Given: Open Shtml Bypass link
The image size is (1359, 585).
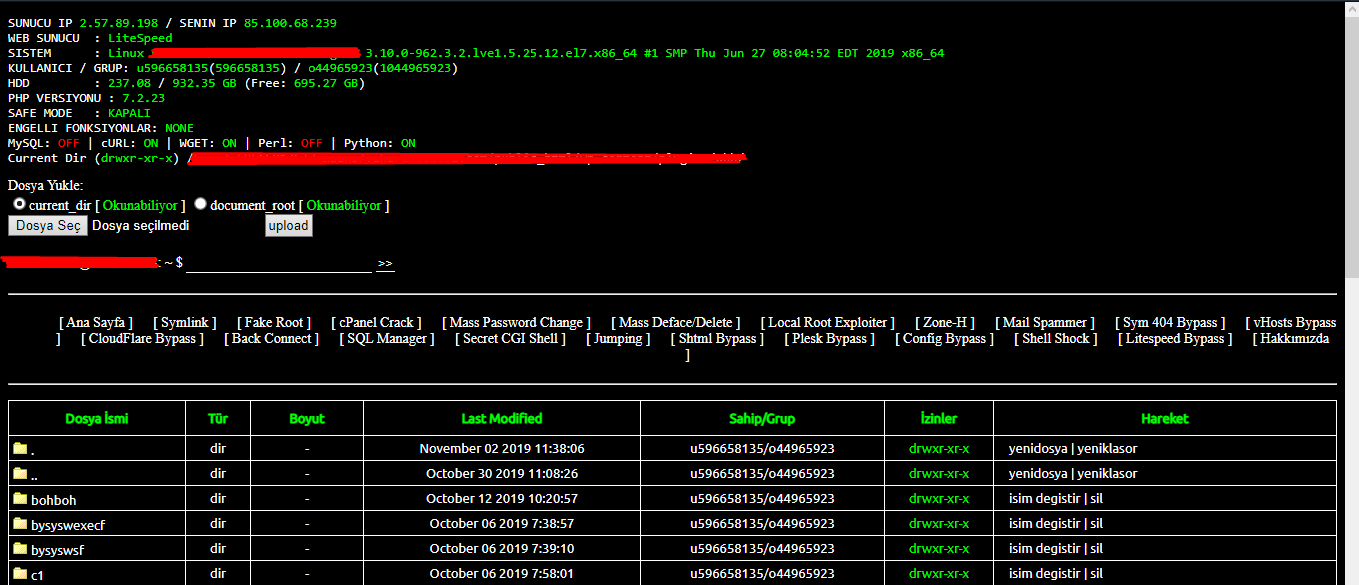Looking at the screenshot, I should 717,339.
